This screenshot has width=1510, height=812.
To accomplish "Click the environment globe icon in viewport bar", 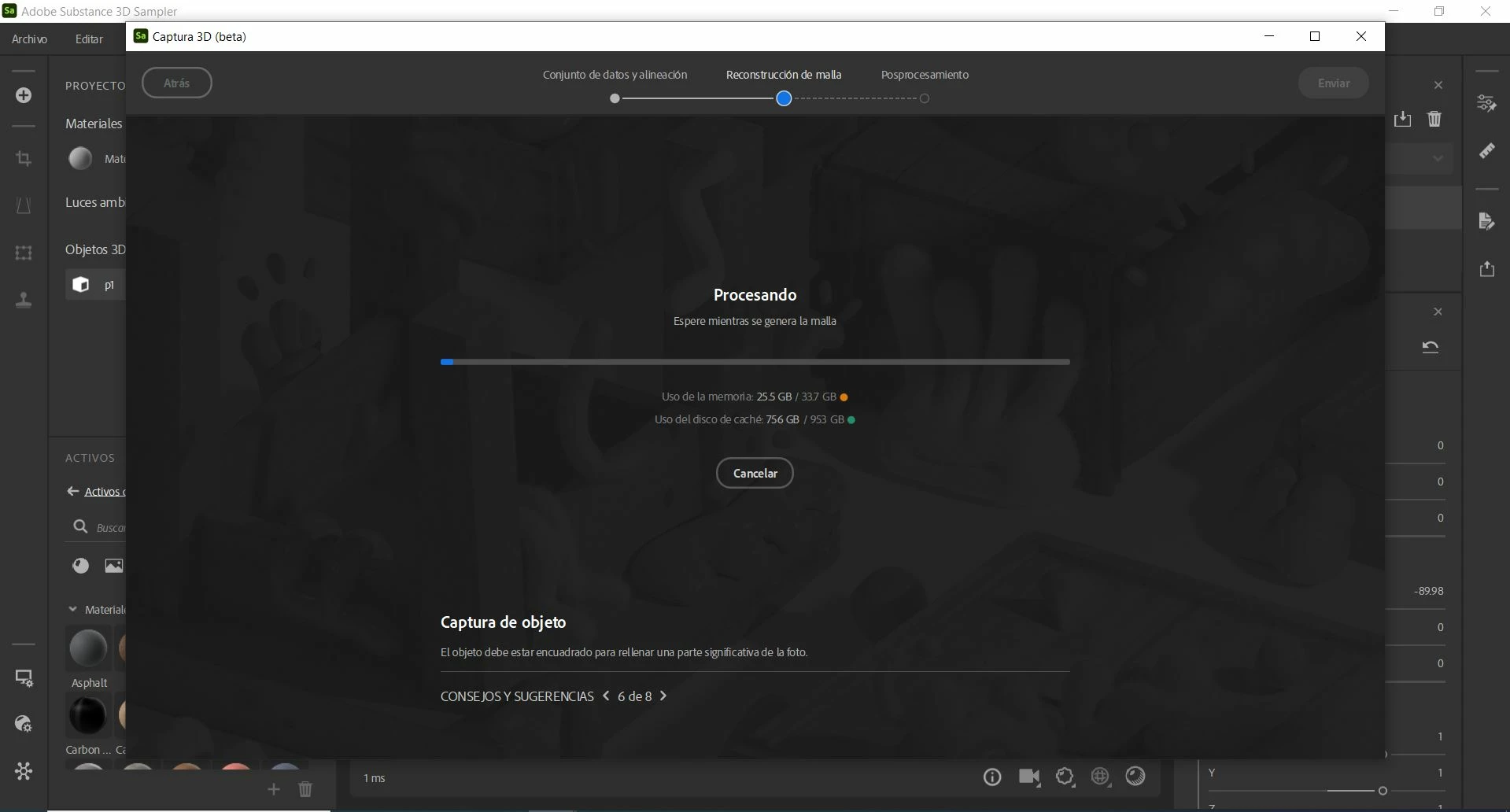I will [x=1101, y=777].
